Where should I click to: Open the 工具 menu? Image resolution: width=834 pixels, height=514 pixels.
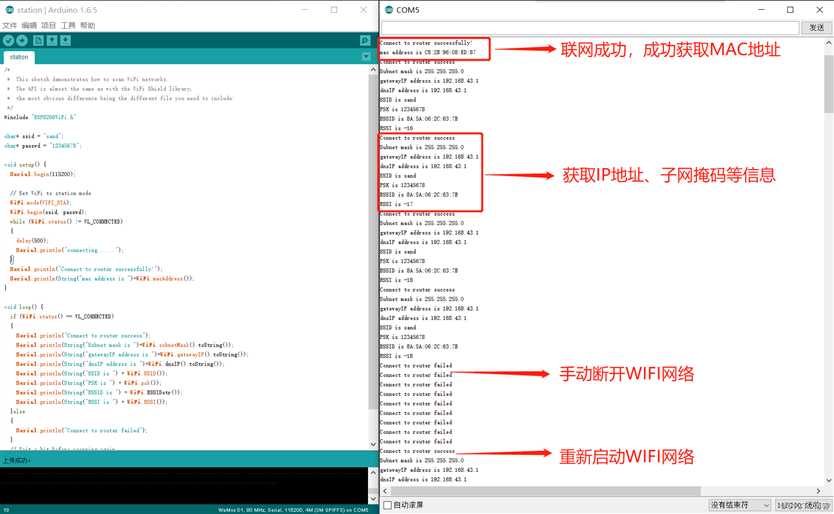point(68,26)
